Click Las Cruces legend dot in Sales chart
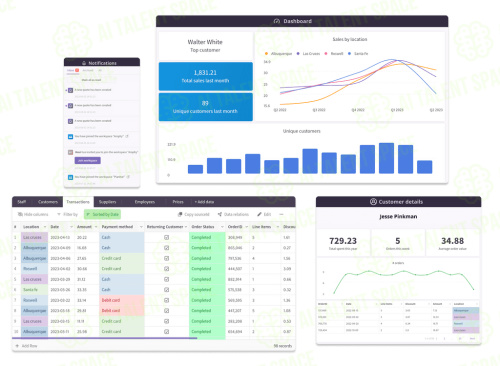The width and height of the screenshot is (500, 366). 298,54
